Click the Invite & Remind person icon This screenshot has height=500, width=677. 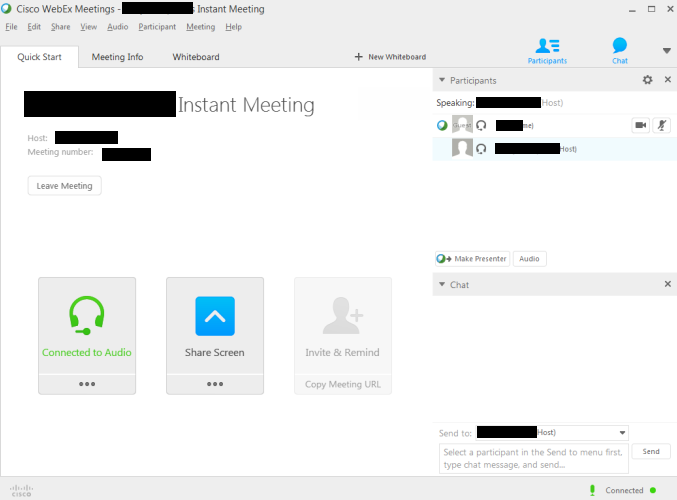(343, 316)
